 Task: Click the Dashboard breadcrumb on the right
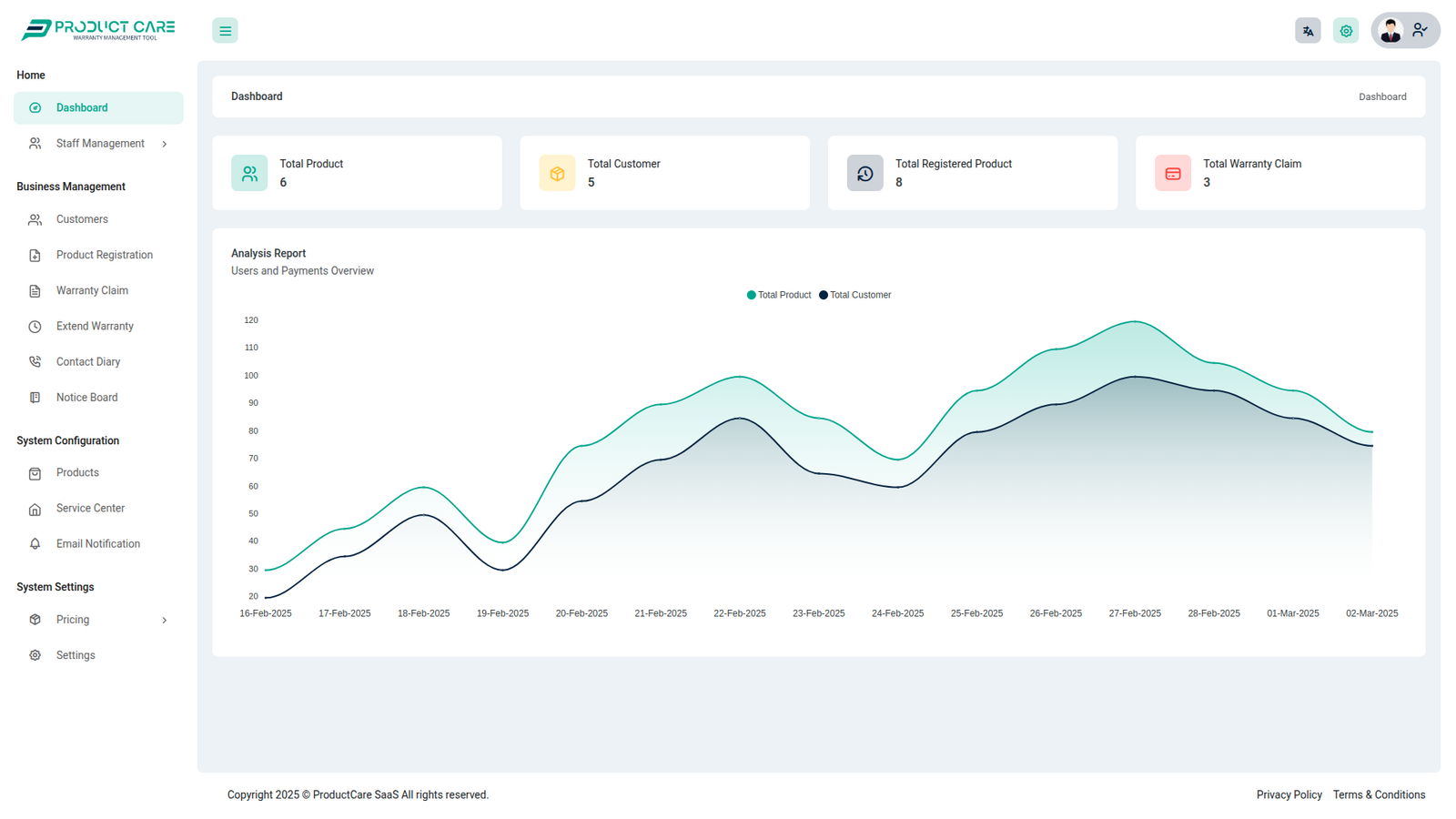click(x=1382, y=96)
